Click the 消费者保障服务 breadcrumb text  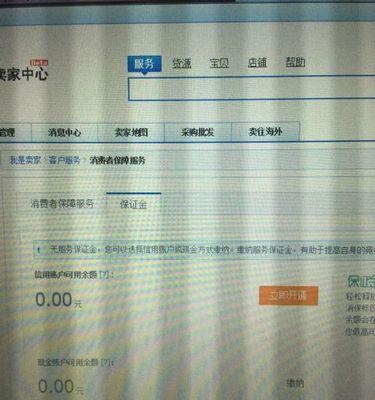point(118,161)
